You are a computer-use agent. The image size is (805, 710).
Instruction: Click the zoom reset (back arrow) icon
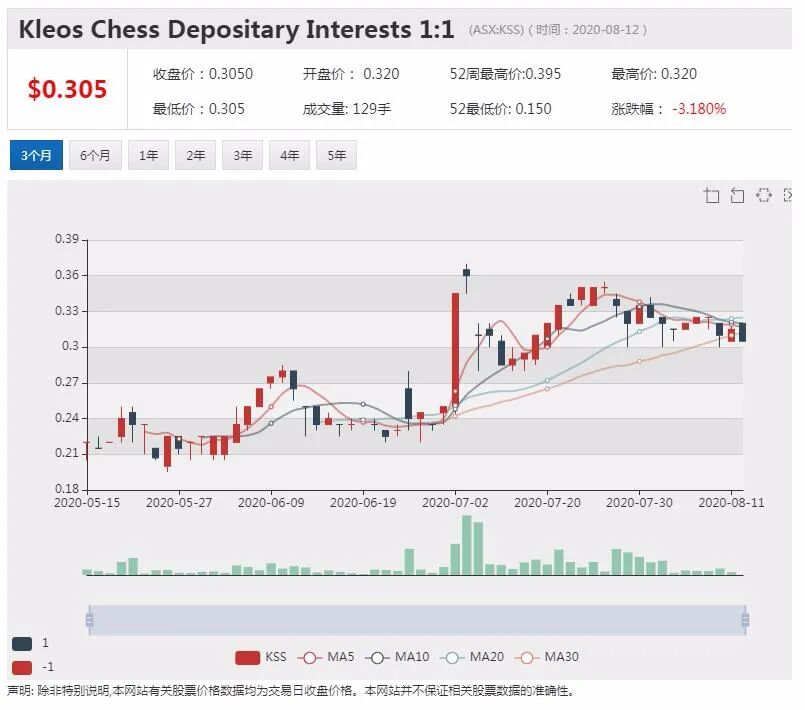click(x=737, y=196)
